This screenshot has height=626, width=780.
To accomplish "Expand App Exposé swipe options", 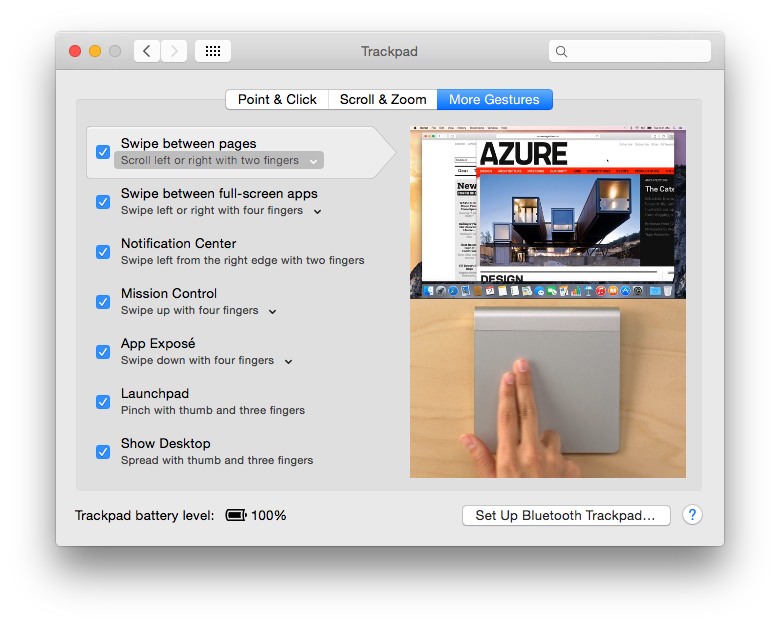I will [288, 361].
